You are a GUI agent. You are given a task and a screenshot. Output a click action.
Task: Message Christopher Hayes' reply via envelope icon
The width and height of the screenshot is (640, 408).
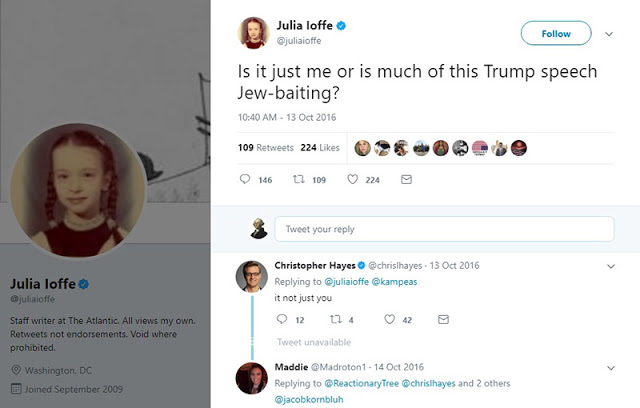444,319
